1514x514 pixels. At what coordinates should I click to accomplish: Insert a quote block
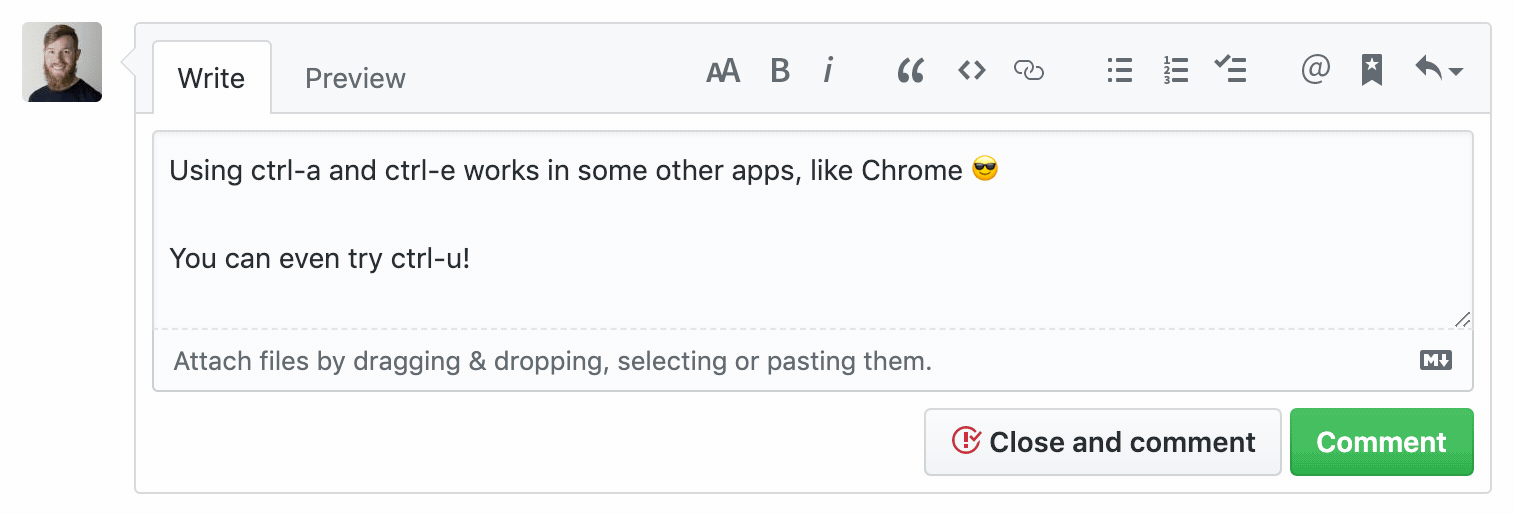(910, 71)
